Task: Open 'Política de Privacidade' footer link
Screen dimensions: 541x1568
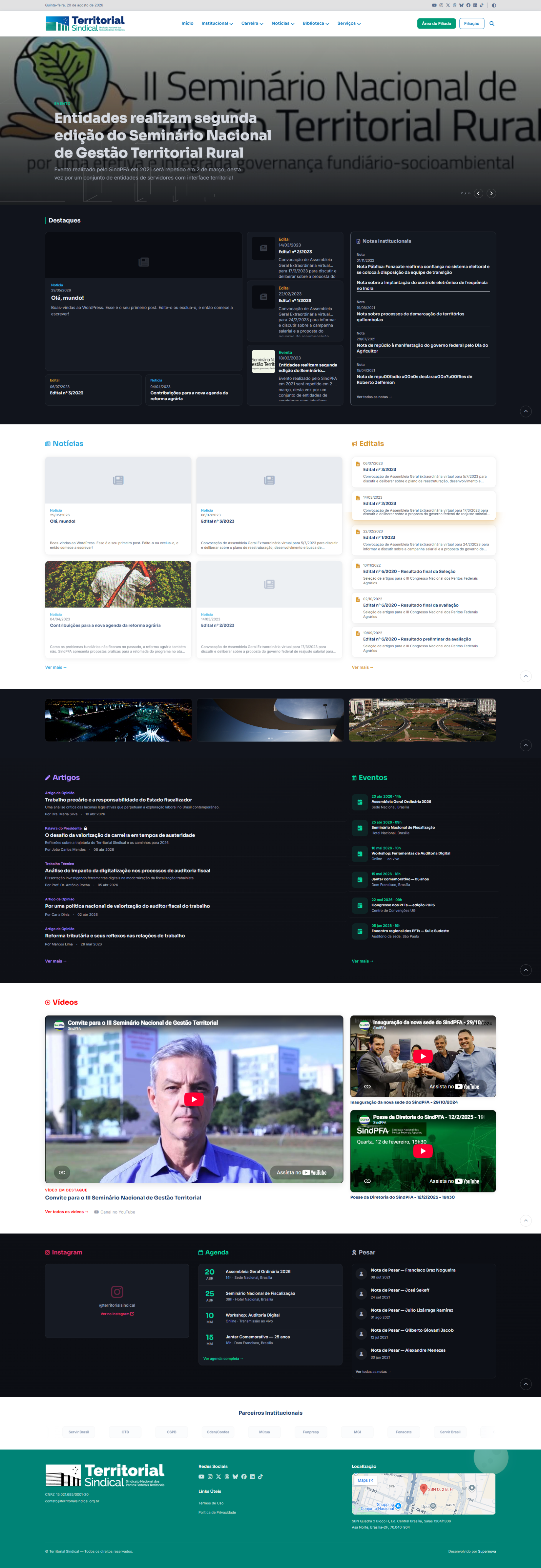Action: (217, 1512)
